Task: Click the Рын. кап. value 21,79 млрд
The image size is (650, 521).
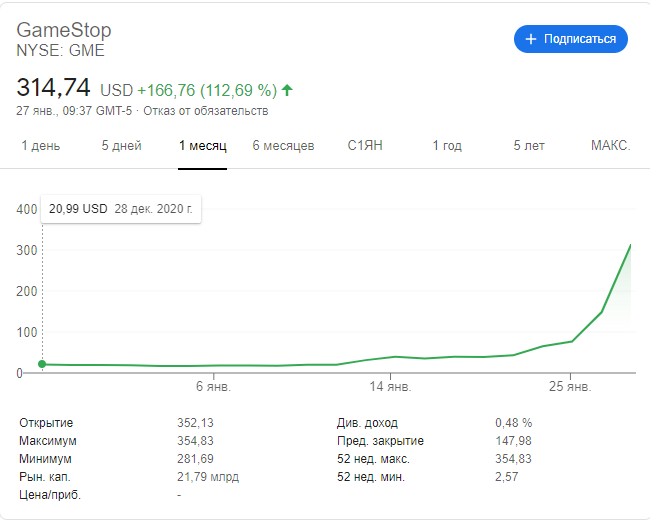Action: (x=208, y=477)
